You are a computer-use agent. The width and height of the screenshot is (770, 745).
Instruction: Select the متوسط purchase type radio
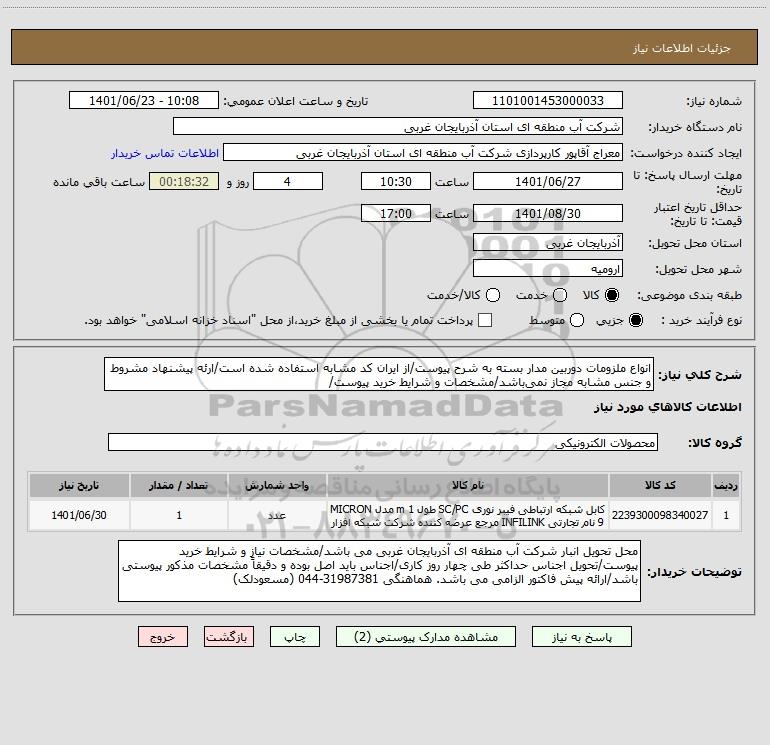click(577, 320)
